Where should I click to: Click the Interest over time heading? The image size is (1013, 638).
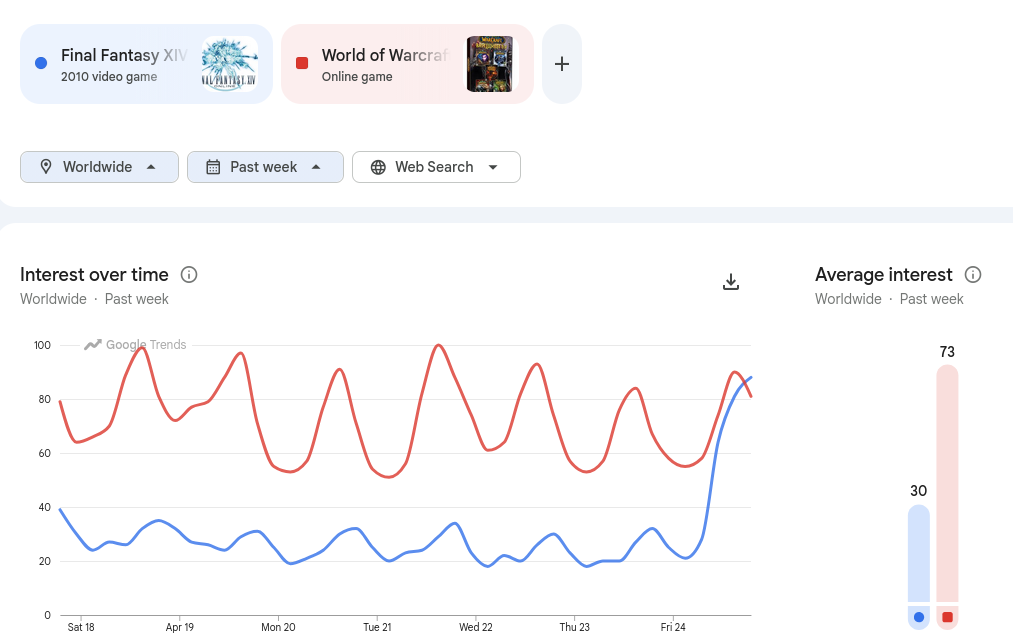pyautogui.click(x=94, y=274)
